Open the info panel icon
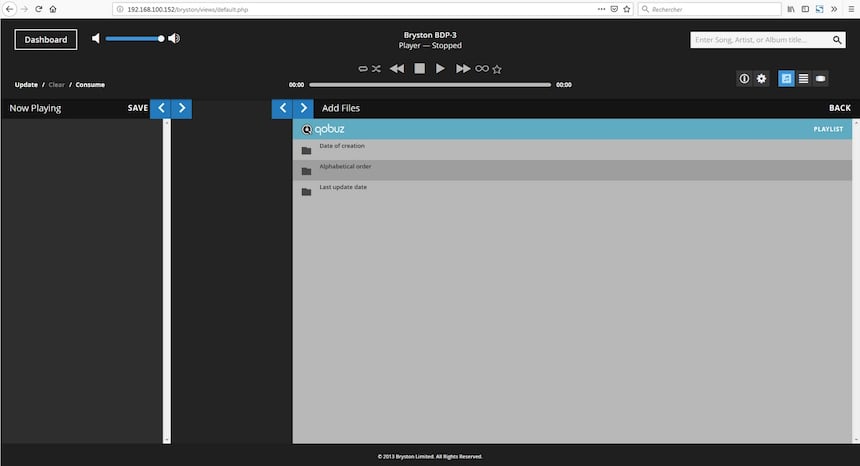 click(744, 79)
